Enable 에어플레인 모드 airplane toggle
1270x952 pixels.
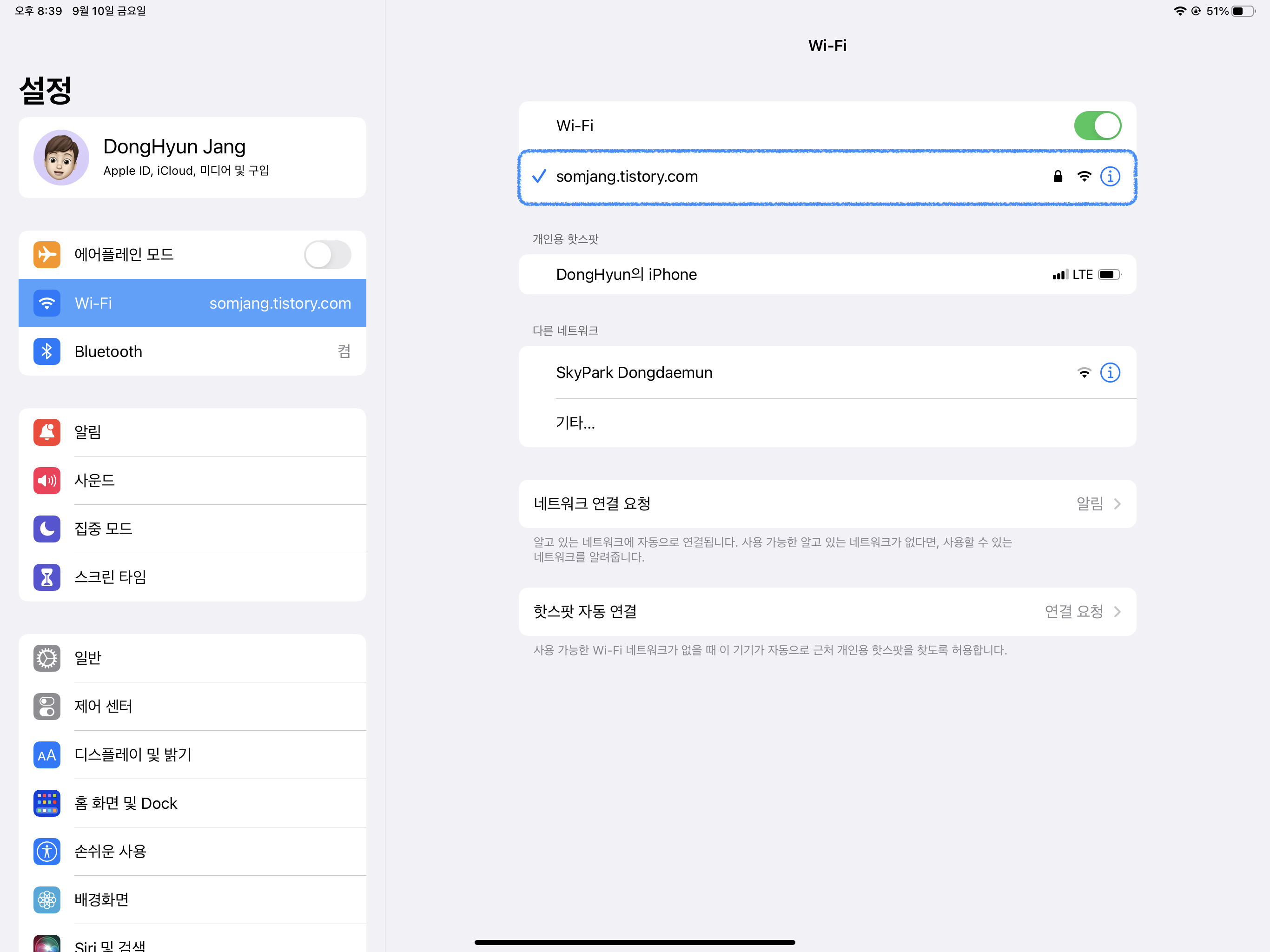pyautogui.click(x=327, y=254)
